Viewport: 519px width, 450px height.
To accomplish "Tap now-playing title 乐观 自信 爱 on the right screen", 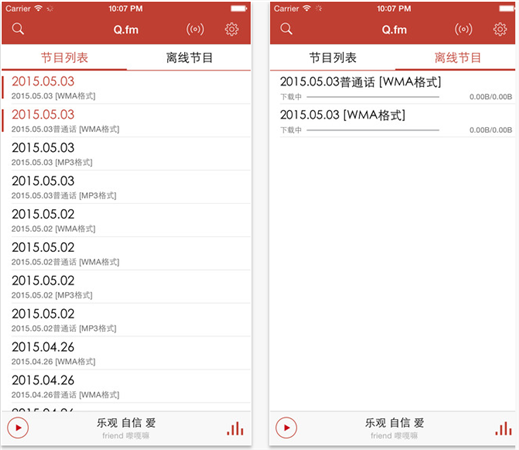I will click(394, 423).
